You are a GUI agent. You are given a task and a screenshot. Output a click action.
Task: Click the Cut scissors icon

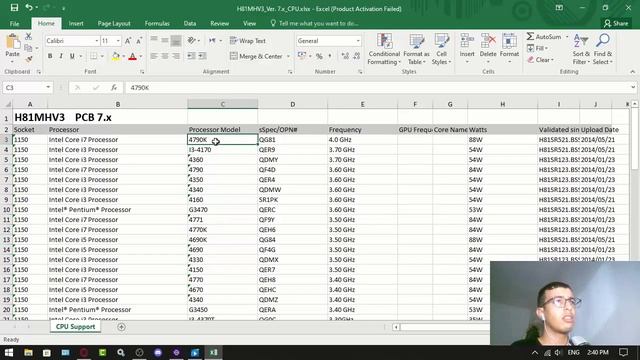point(29,37)
